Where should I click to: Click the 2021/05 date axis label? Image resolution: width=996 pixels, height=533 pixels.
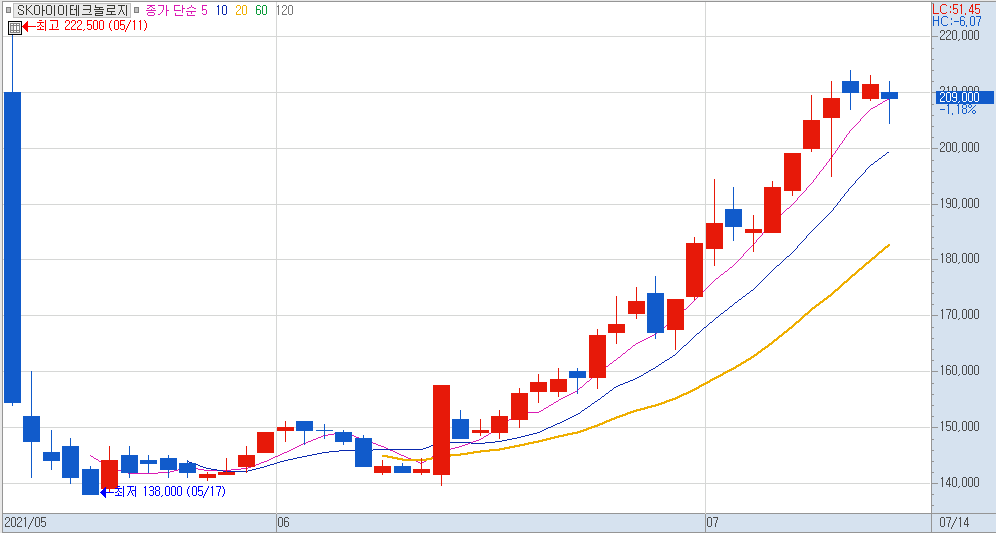pos(25,523)
